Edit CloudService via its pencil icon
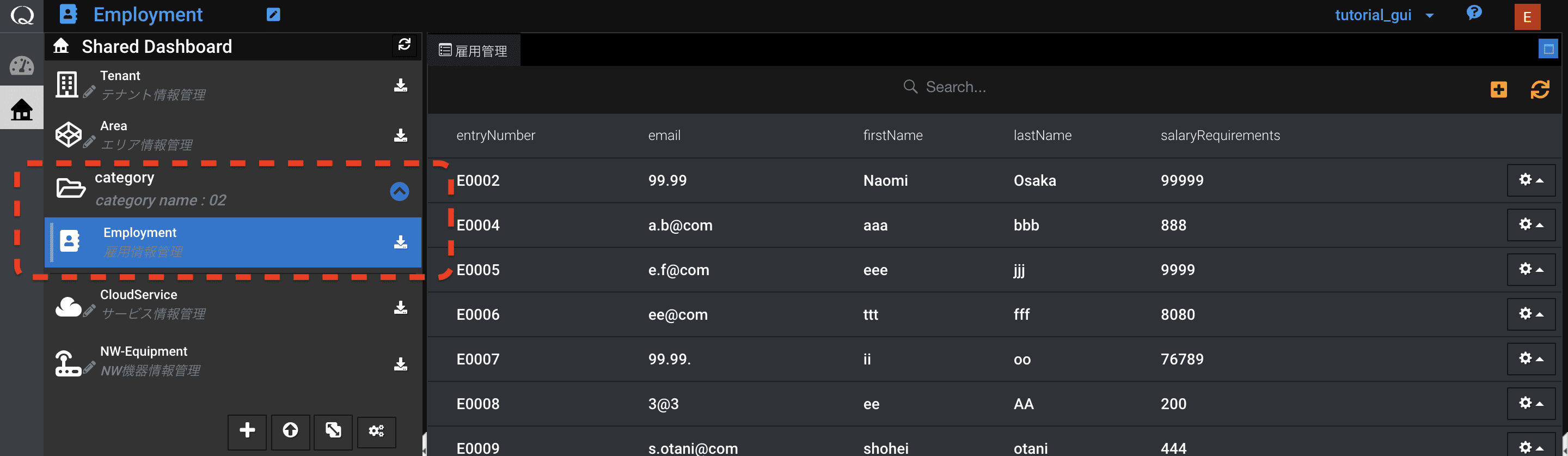The image size is (1568, 456). (x=89, y=311)
